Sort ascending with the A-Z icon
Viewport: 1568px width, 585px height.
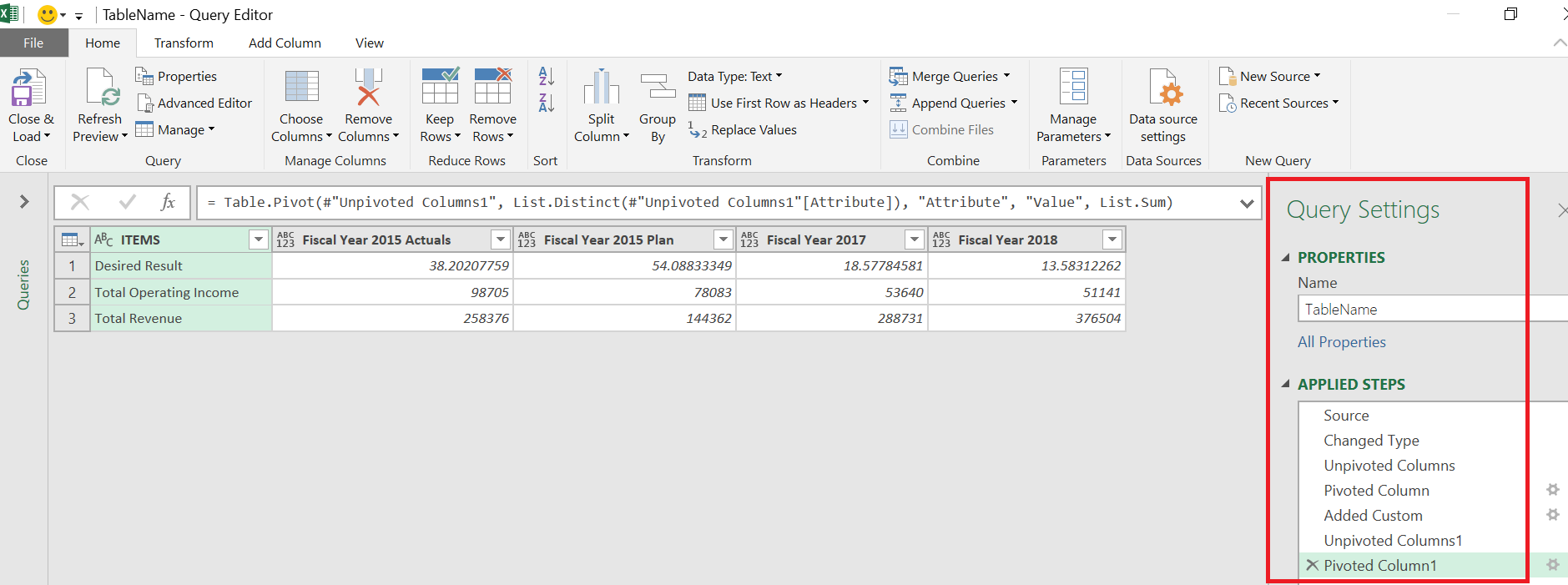[547, 76]
